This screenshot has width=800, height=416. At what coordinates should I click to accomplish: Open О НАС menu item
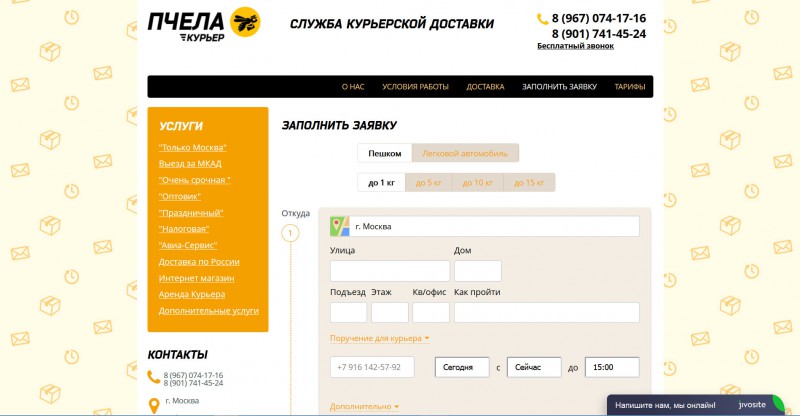click(x=353, y=87)
